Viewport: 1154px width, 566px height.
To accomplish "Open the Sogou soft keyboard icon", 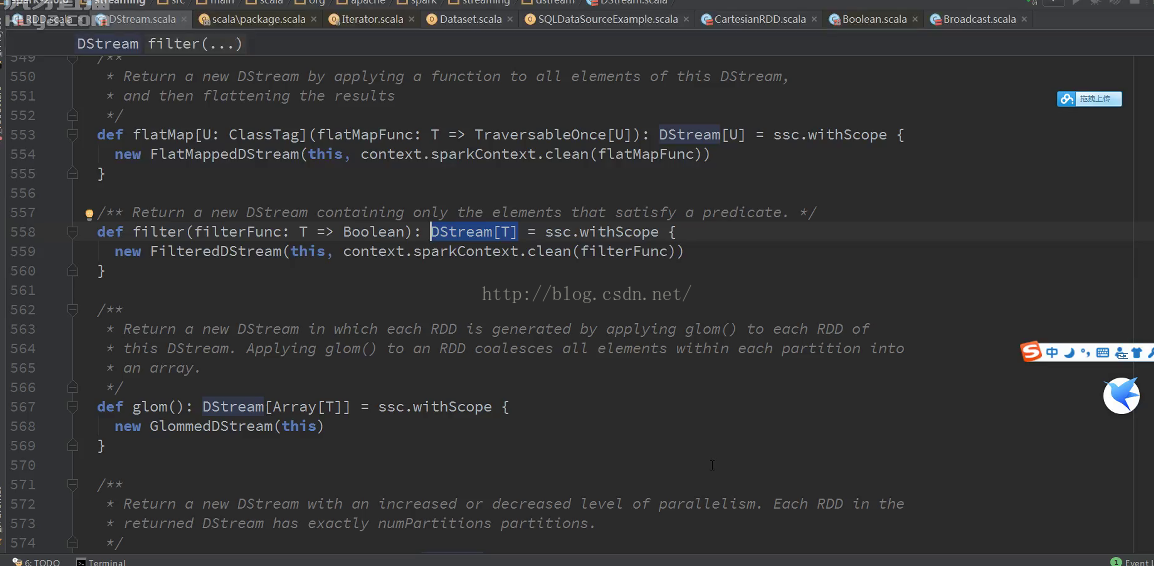I will pos(1102,353).
